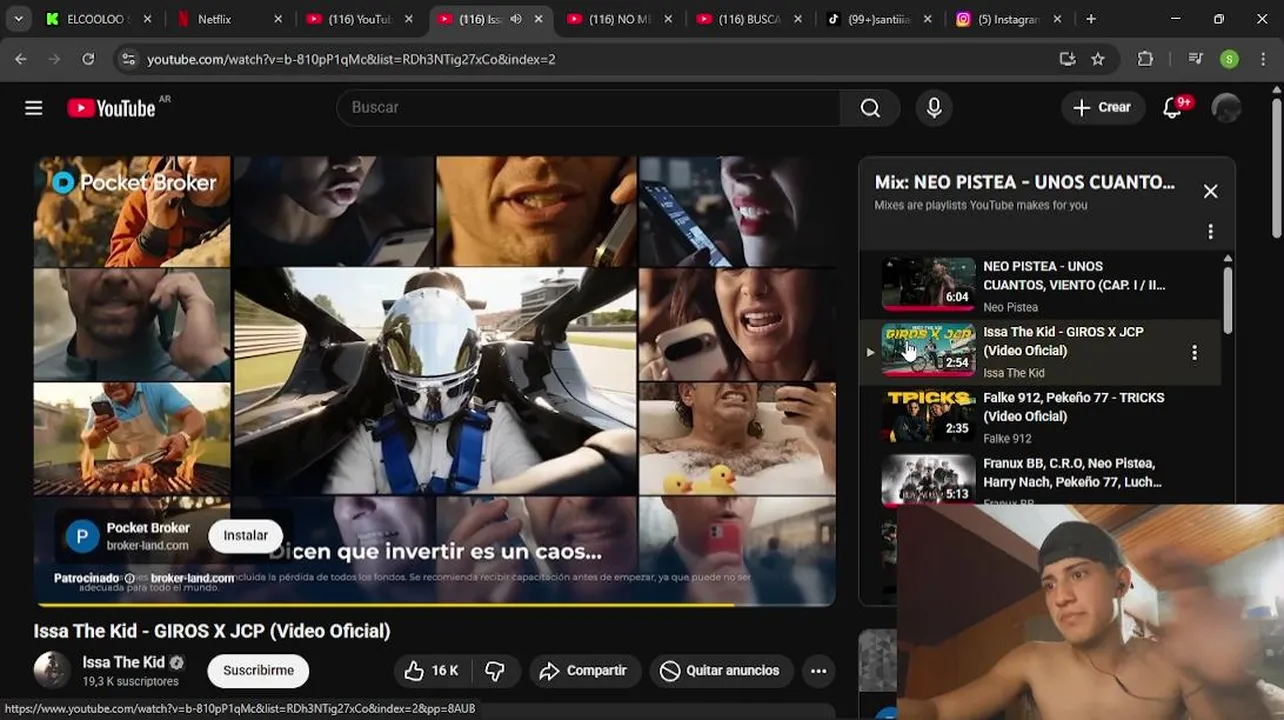Open the browser extensions puzzle icon
This screenshot has height=720, width=1284.
[x=1146, y=59]
